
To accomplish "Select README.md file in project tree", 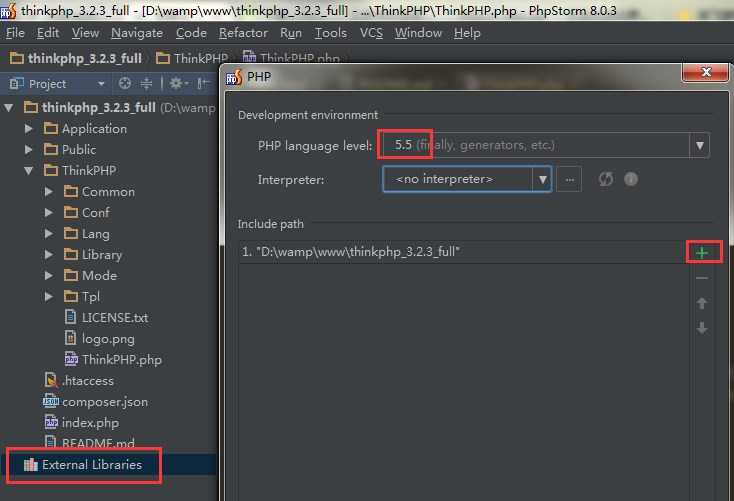I will pos(89,442).
